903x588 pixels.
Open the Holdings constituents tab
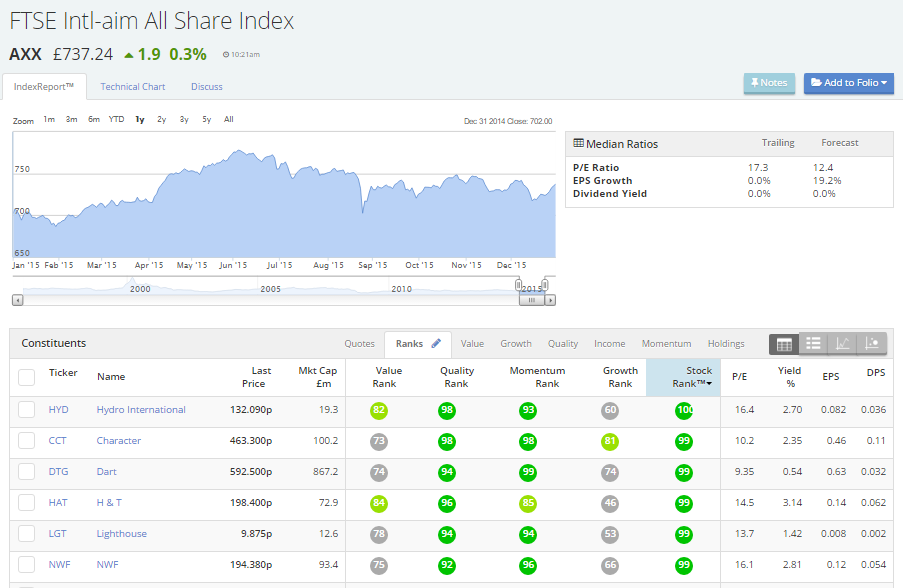[x=726, y=344]
